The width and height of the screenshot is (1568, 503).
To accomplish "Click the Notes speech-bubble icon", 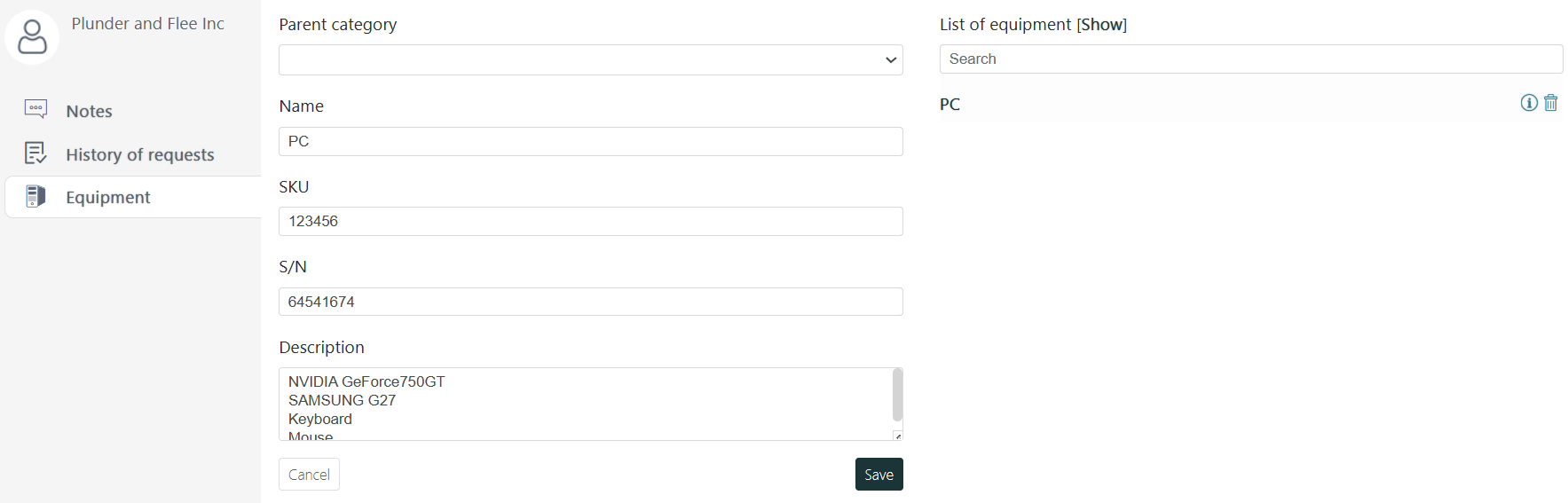I will [35, 109].
